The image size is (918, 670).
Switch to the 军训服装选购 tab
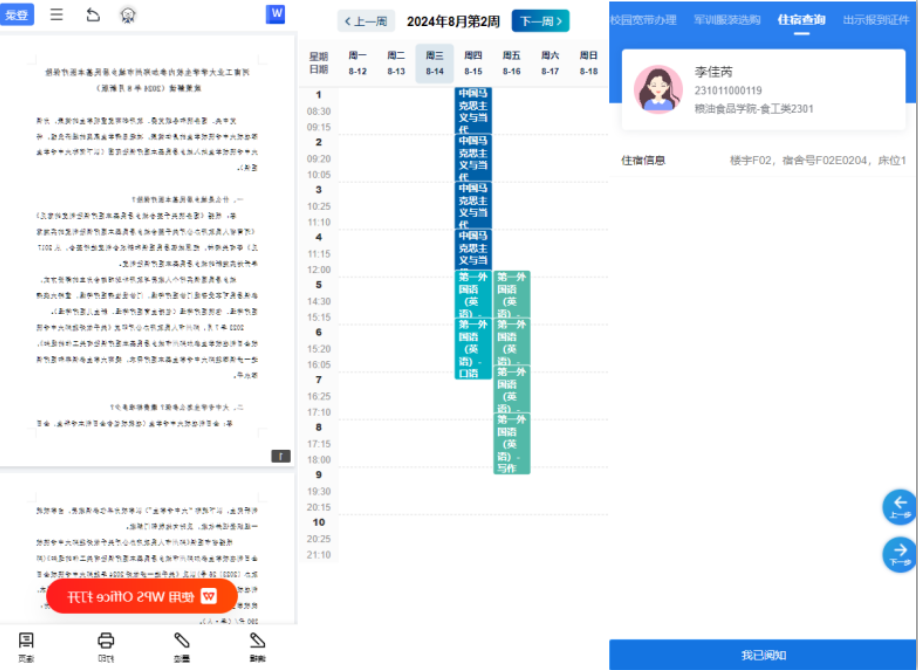pyautogui.click(x=725, y=20)
